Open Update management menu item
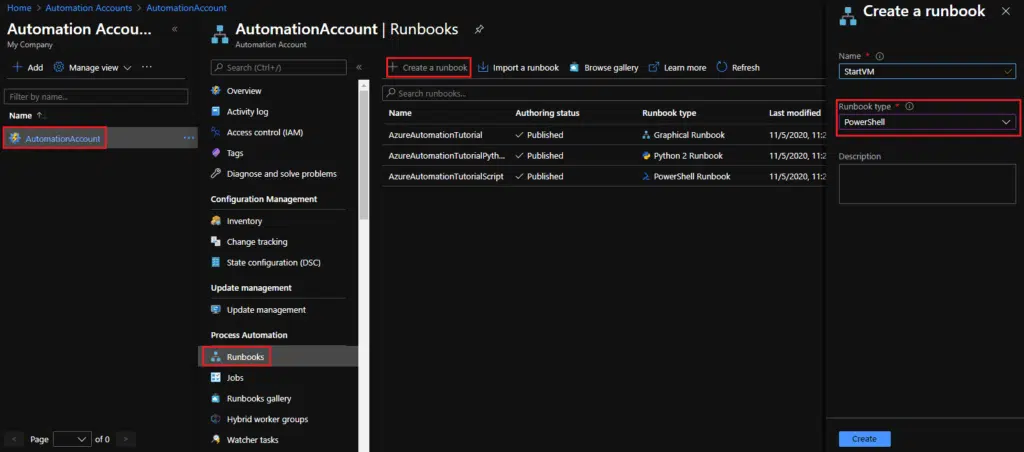Screen dimensions: 1024x452 (x=266, y=310)
